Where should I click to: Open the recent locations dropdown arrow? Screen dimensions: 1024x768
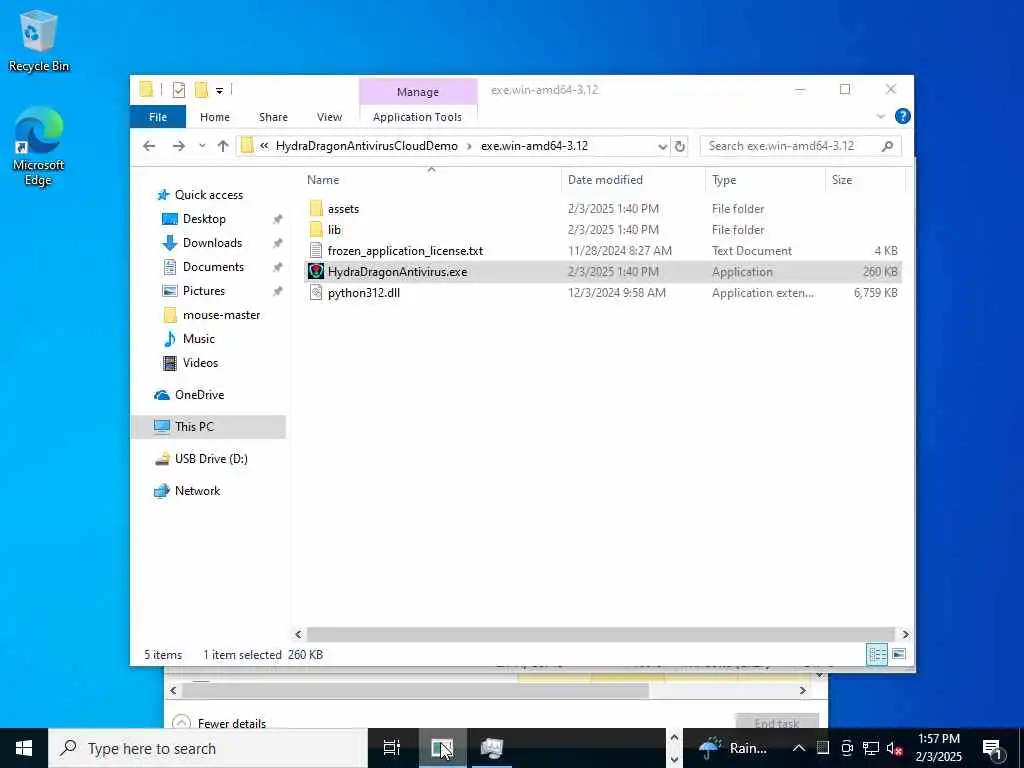click(x=202, y=146)
